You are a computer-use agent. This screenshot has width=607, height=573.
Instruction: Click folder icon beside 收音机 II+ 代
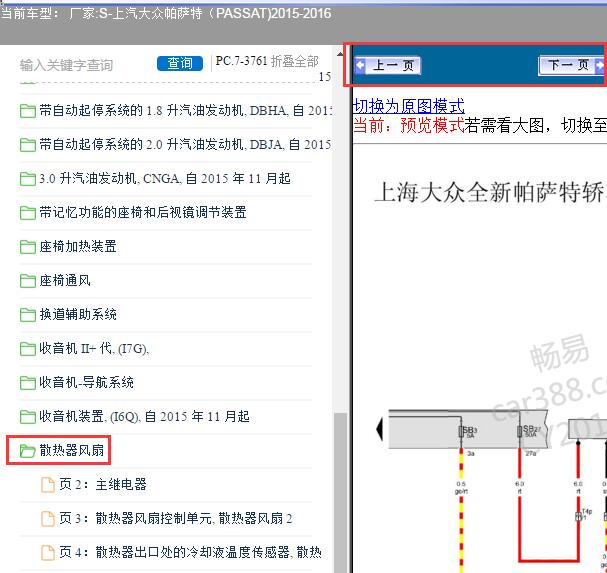coord(27,349)
